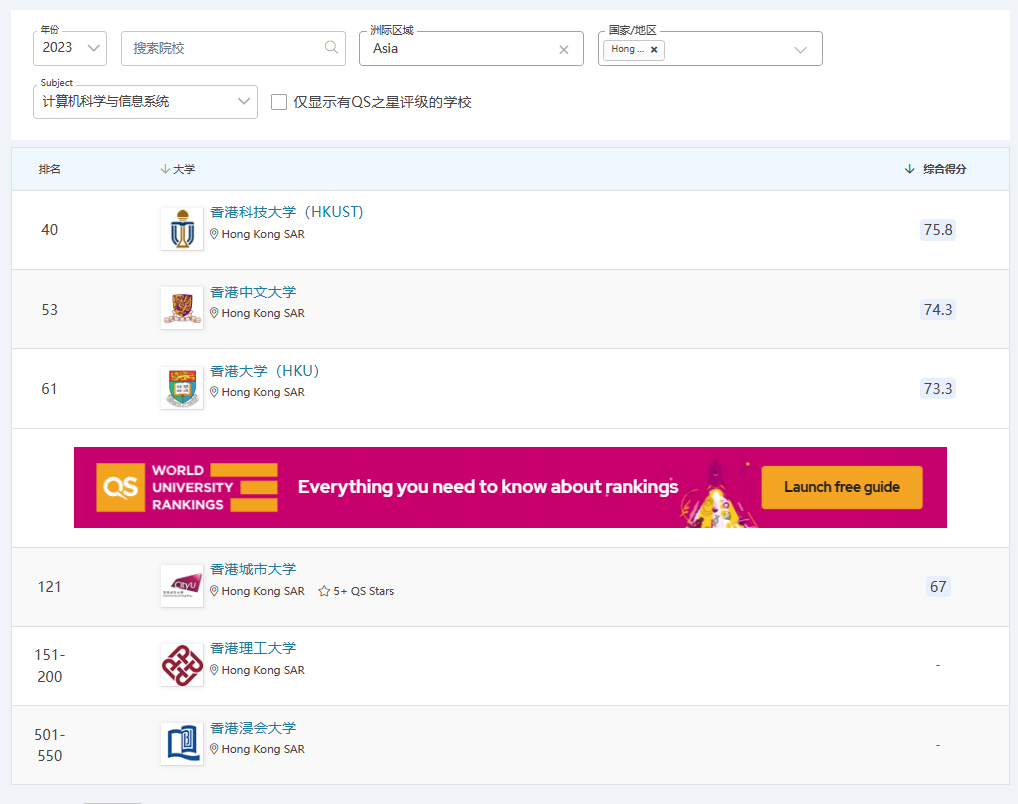
Task: Enable only QS Stars rated schools checkbox
Action: click(279, 102)
